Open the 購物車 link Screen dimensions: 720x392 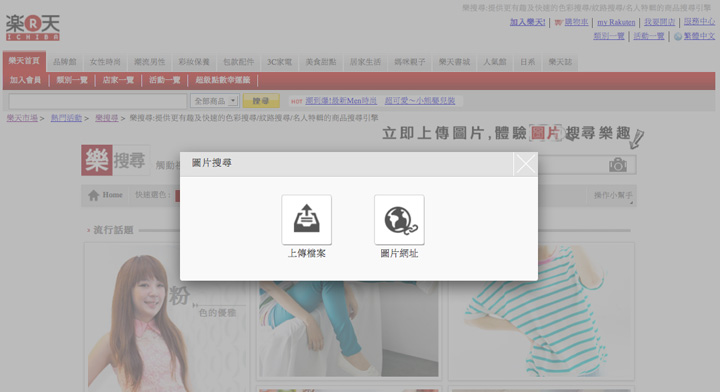[576, 22]
